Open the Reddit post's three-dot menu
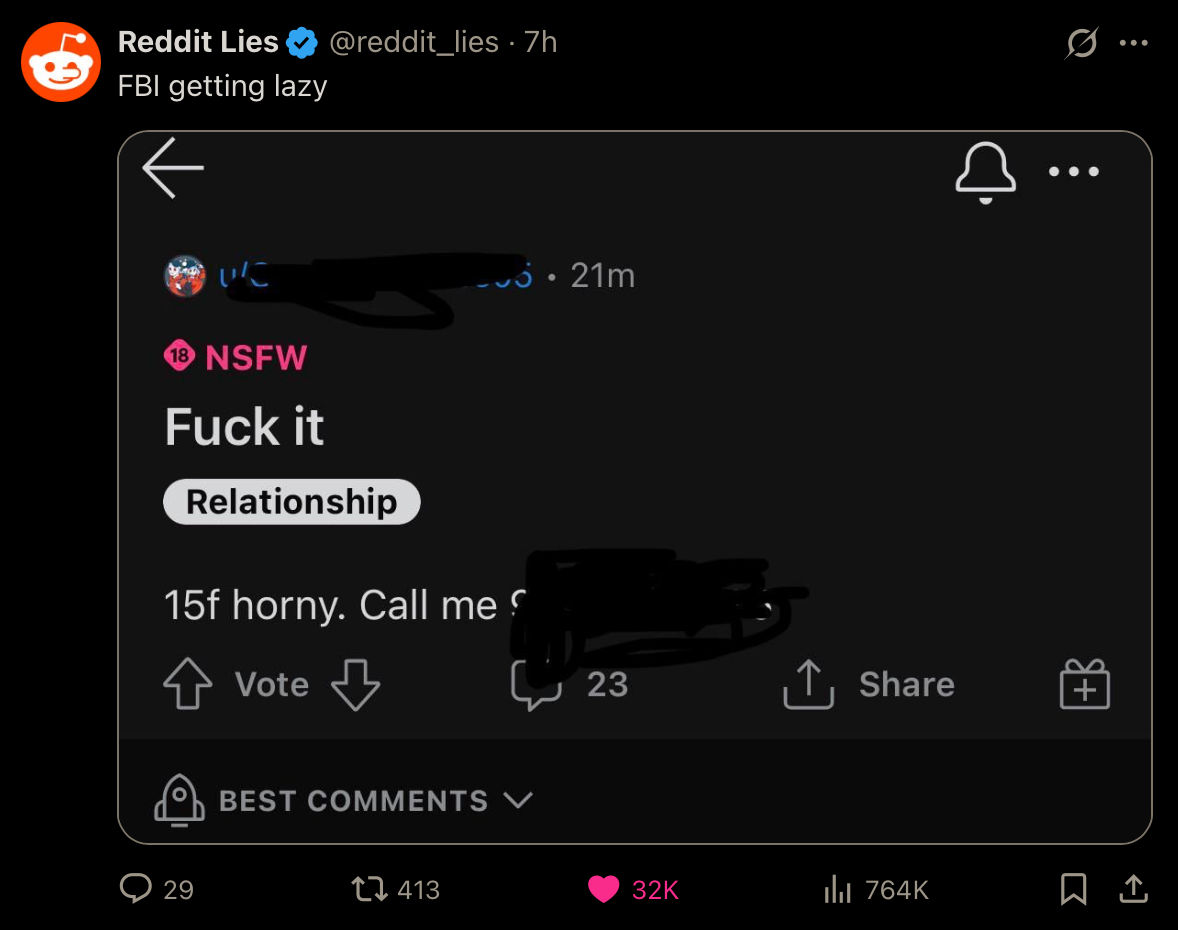The image size is (1178, 930). 1074,171
